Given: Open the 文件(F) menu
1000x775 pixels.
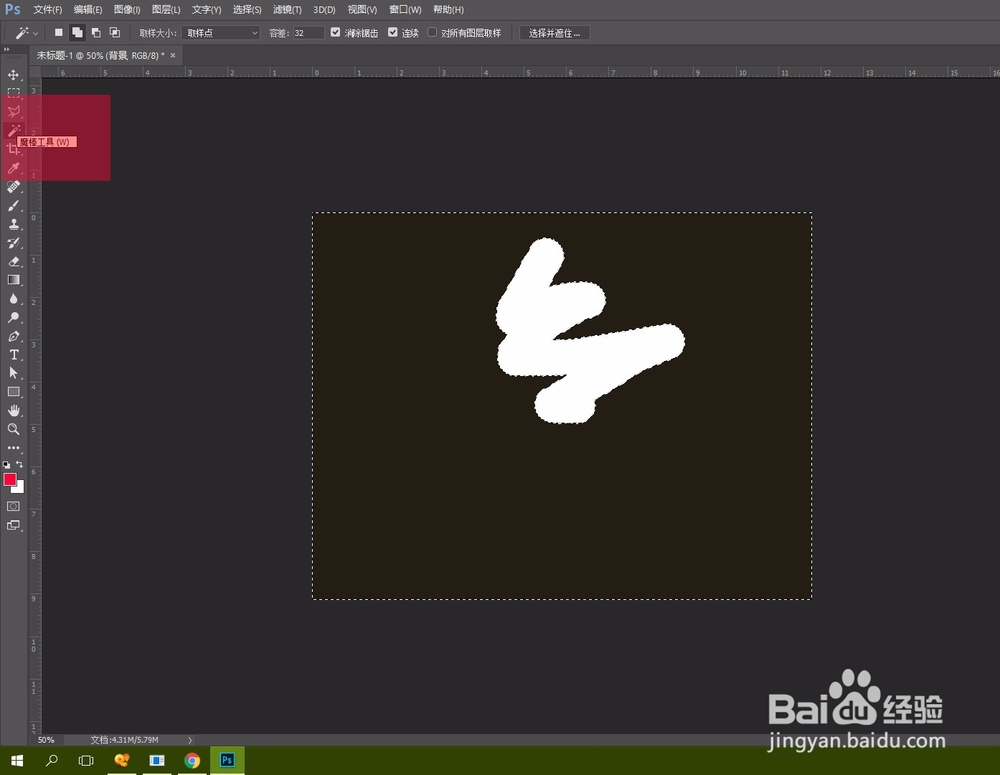Looking at the screenshot, I should click(x=48, y=10).
